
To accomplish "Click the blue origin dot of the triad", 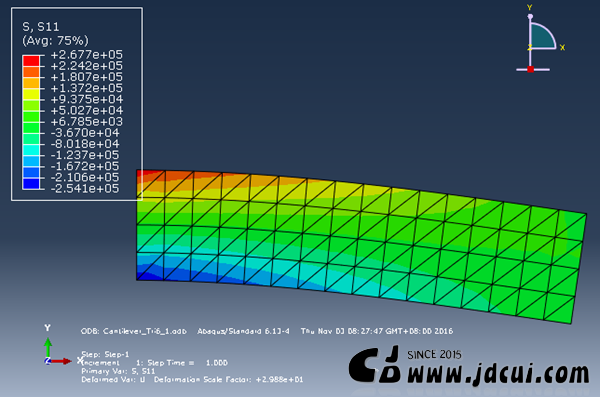I will click(47, 361).
